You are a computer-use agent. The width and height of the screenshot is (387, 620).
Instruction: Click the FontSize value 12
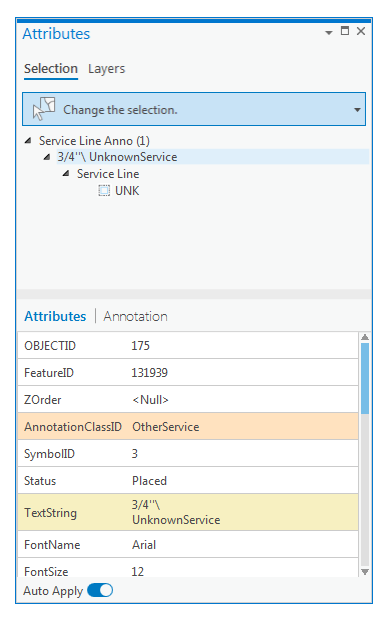point(138,572)
